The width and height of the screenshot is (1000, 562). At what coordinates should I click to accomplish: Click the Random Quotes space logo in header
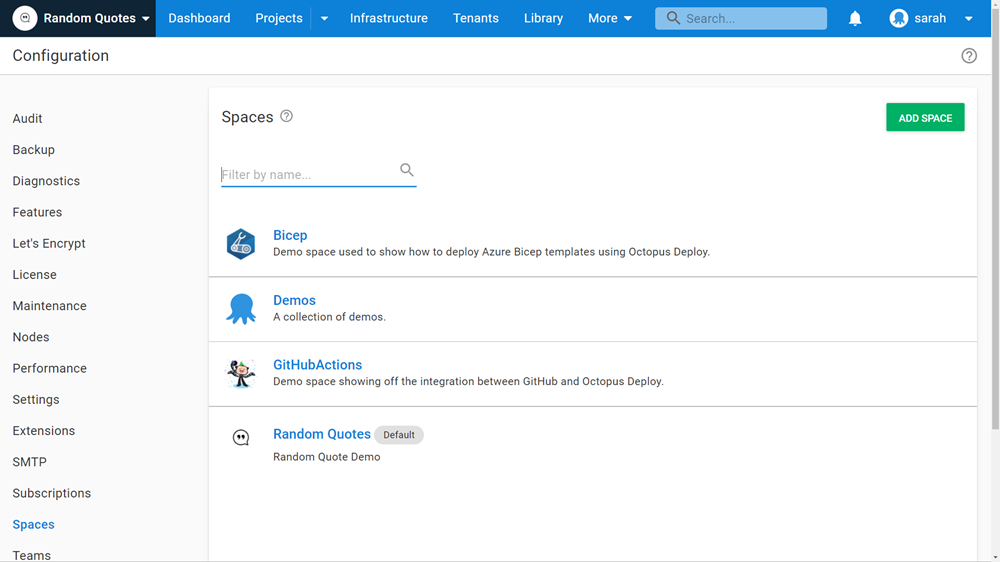(25, 18)
